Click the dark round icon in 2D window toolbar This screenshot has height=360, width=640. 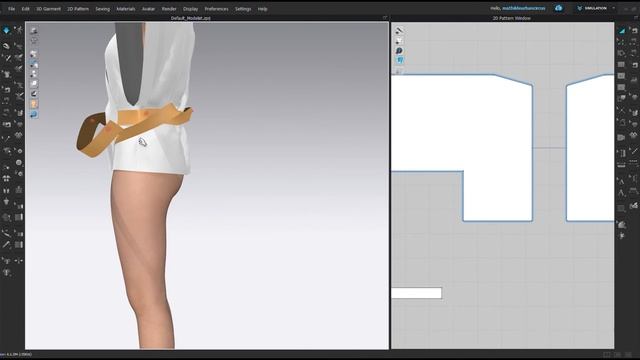(399, 51)
